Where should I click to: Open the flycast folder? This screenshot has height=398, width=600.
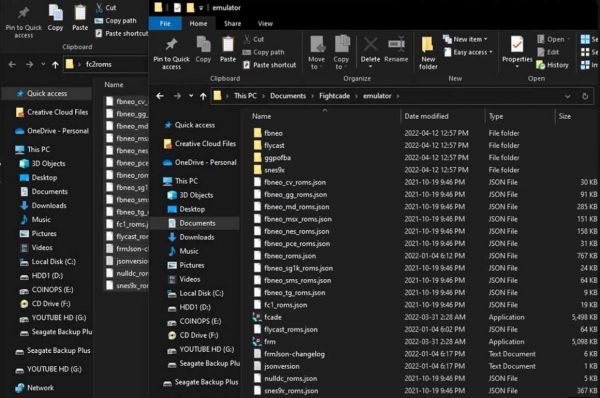tap(274, 145)
